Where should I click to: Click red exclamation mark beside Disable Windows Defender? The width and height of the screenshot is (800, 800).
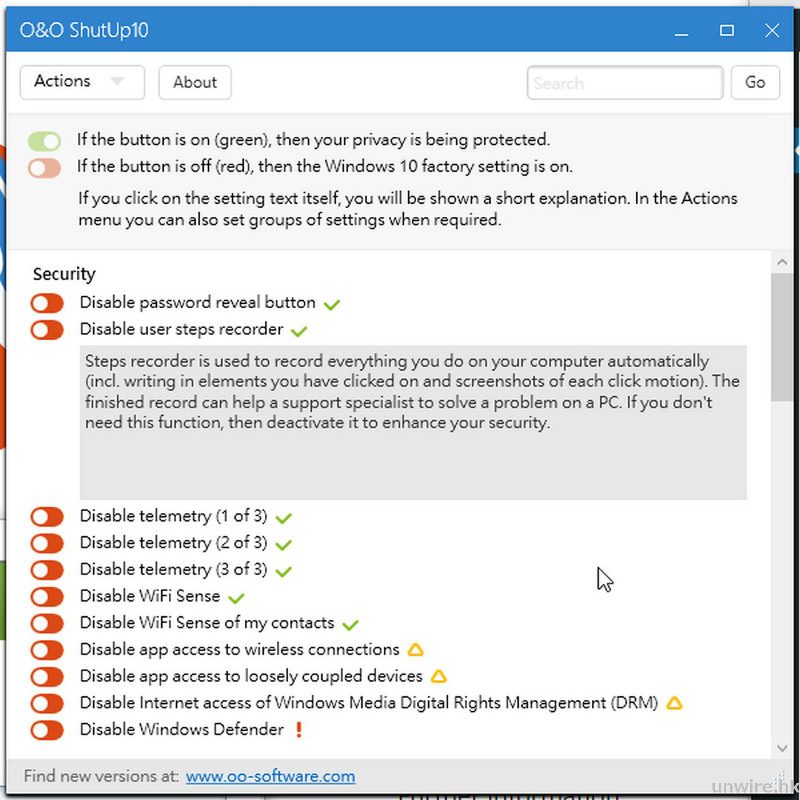coord(299,730)
